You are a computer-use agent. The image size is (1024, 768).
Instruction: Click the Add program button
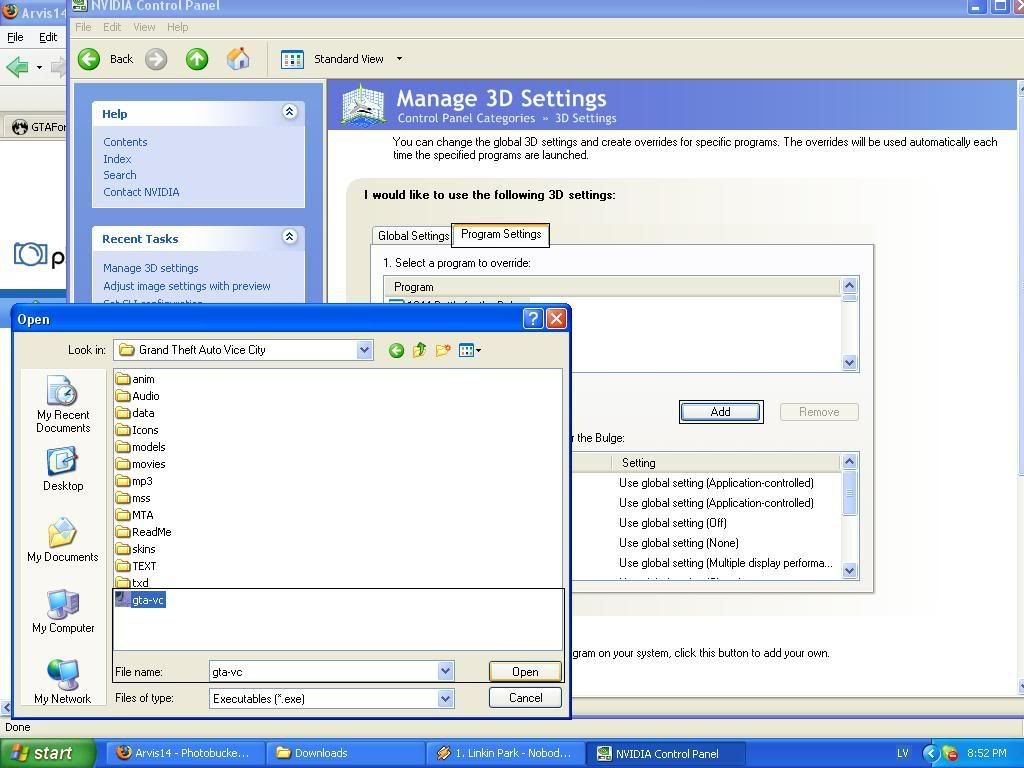(720, 412)
